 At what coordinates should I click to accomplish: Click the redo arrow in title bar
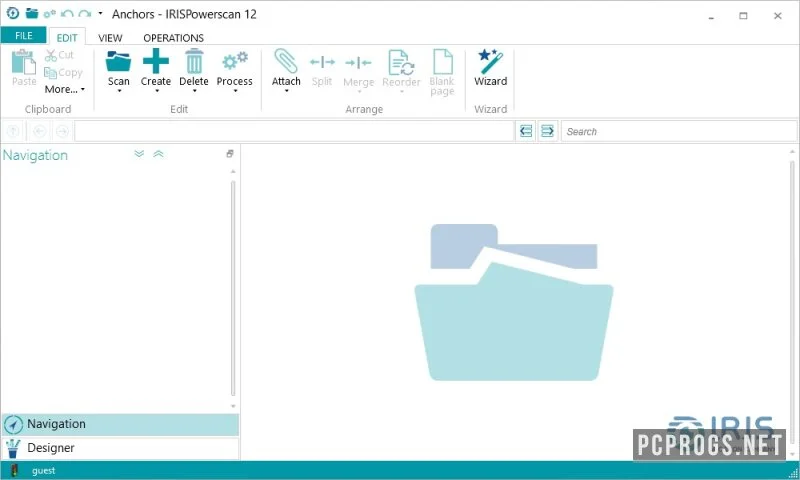85,14
